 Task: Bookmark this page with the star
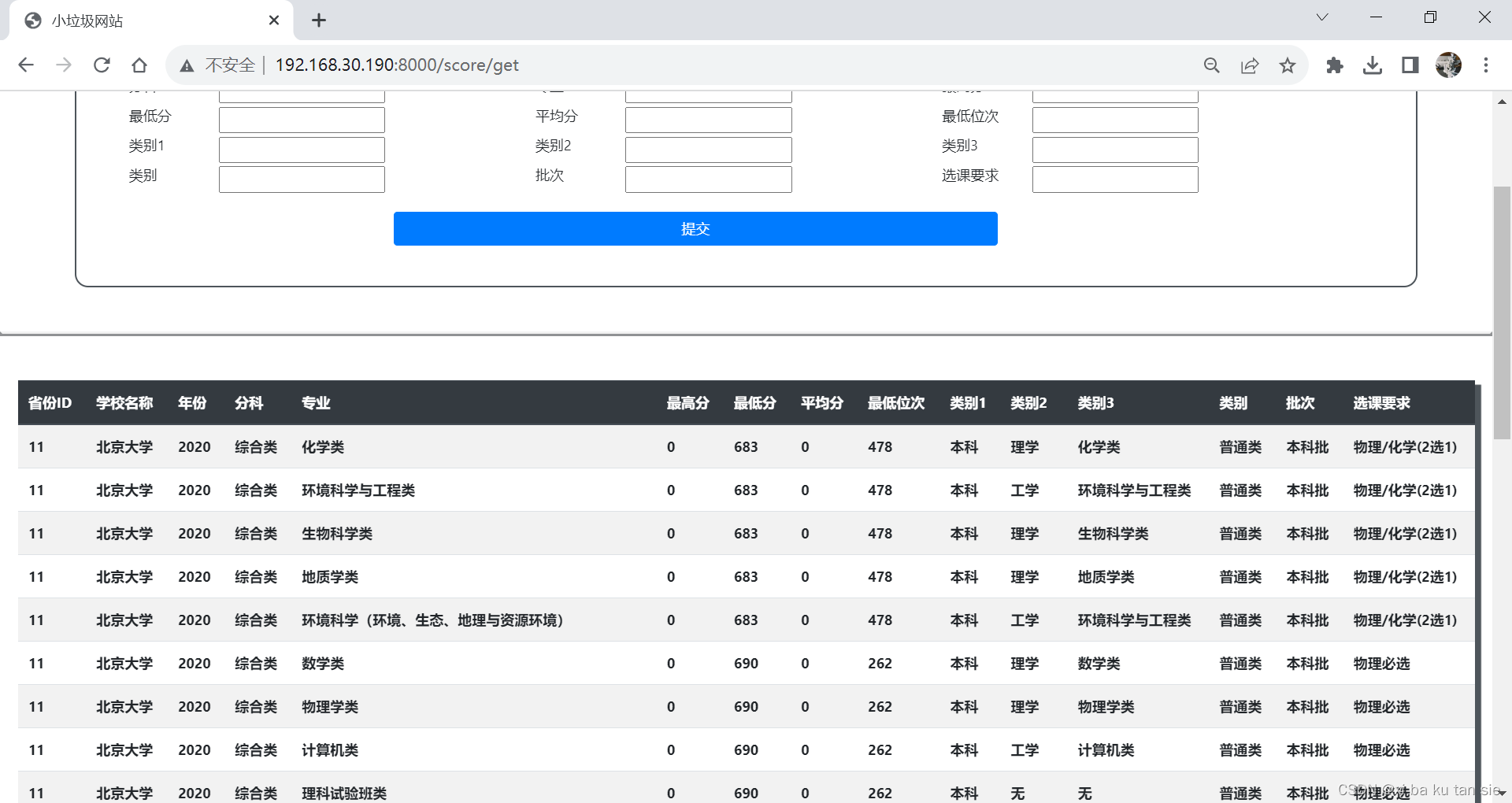coord(1288,65)
